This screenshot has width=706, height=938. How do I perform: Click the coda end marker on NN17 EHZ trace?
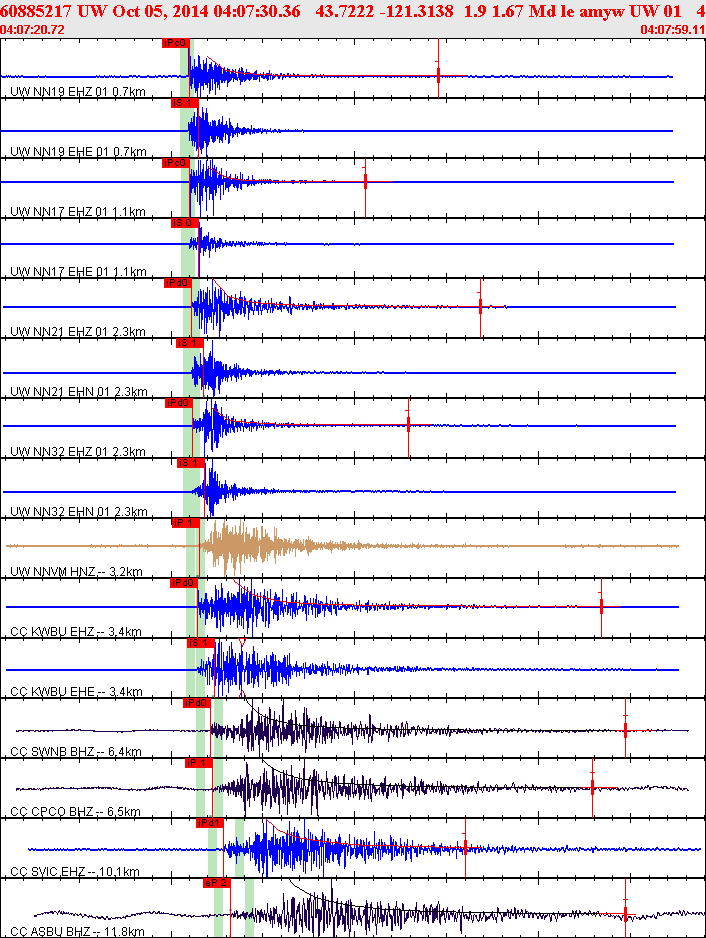pyautogui.click(x=366, y=182)
